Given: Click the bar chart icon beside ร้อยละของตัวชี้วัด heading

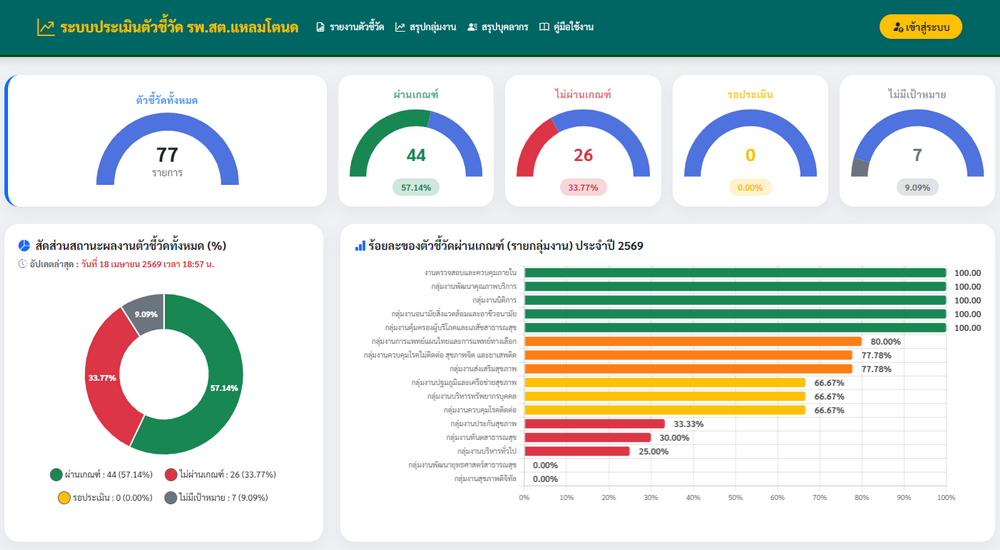Looking at the screenshot, I should coord(360,245).
